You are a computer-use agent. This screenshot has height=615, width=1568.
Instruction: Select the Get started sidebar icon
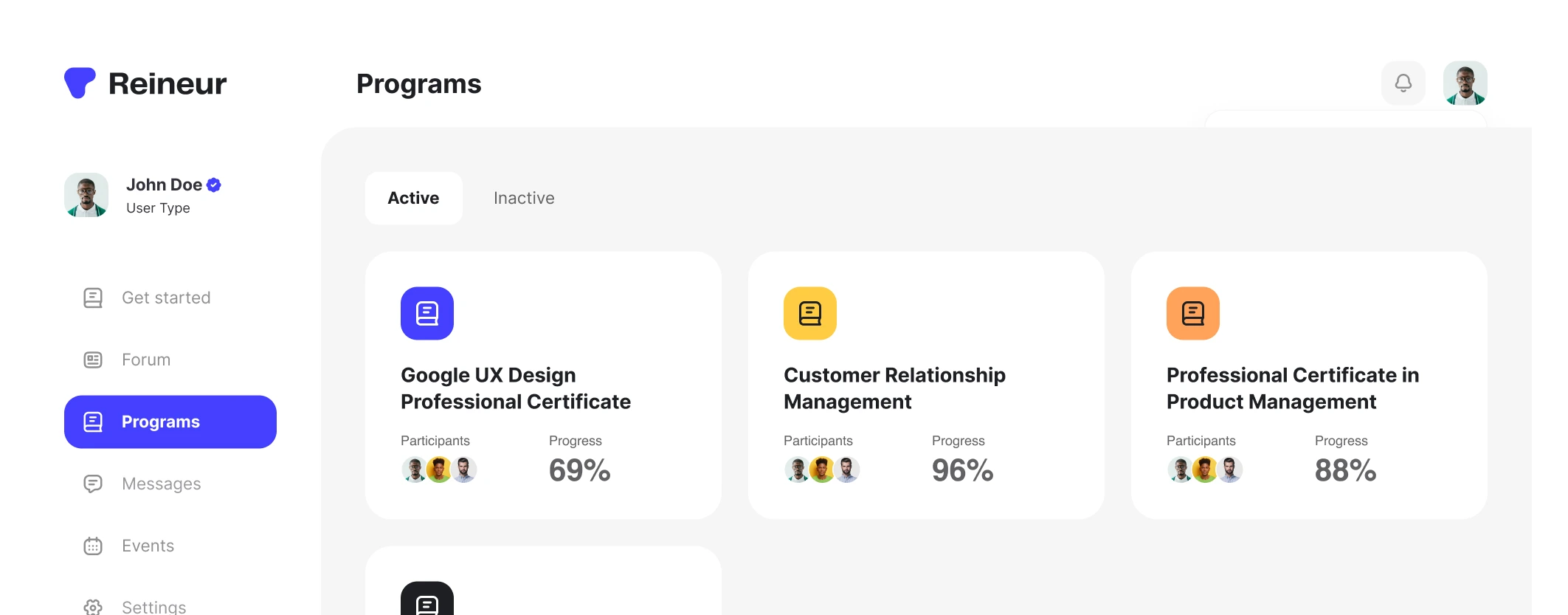(92, 298)
